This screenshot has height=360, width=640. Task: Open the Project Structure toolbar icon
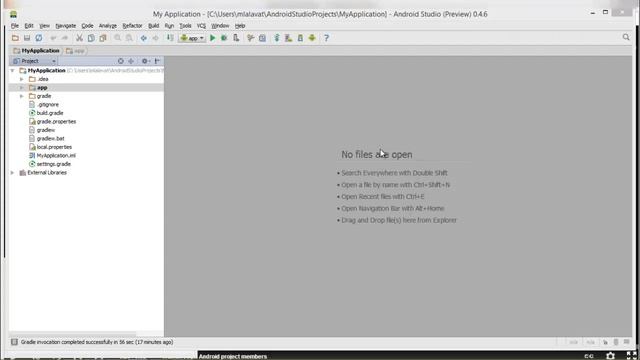click(x=262, y=38)
